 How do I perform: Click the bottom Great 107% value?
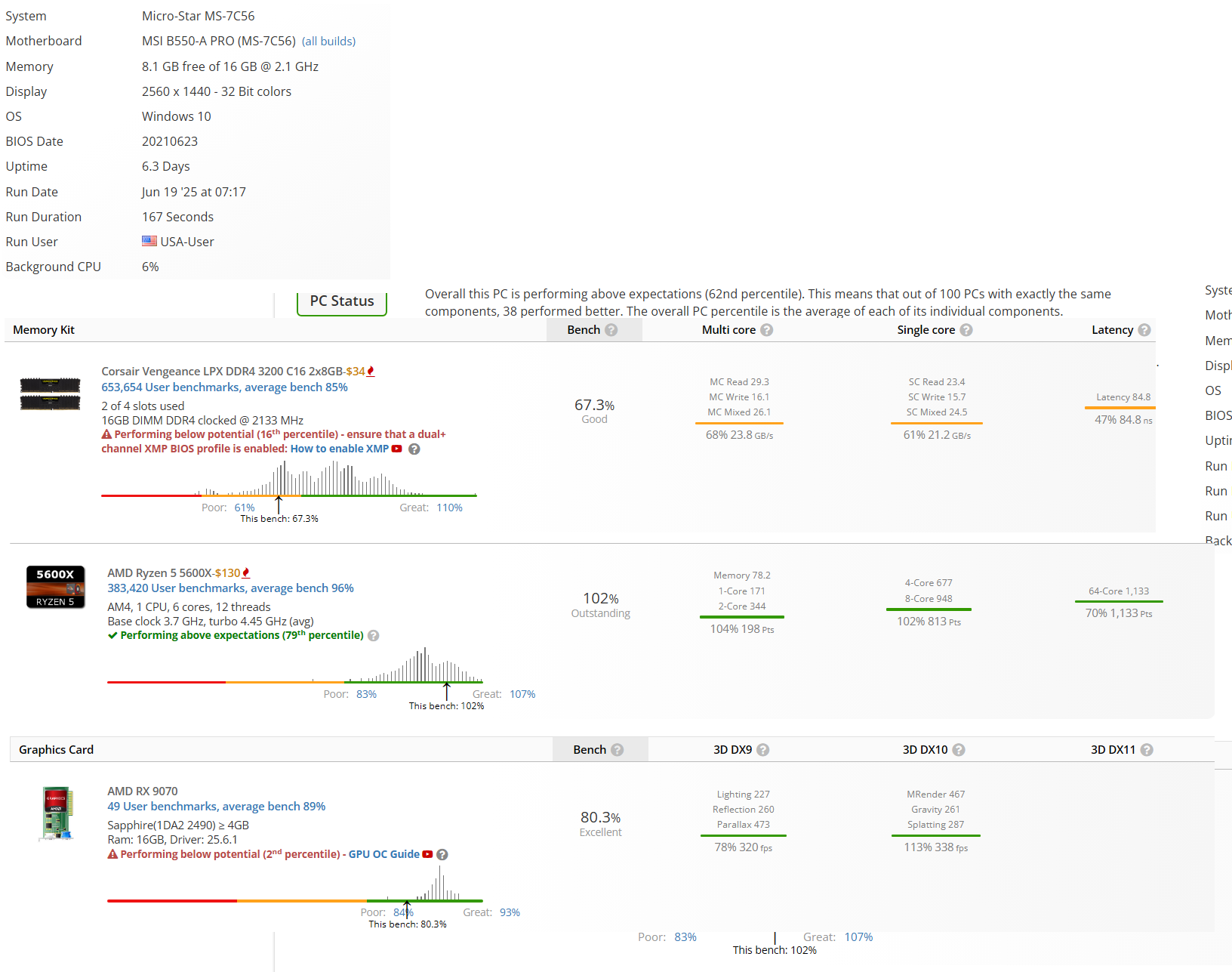(x=858, y=937)
